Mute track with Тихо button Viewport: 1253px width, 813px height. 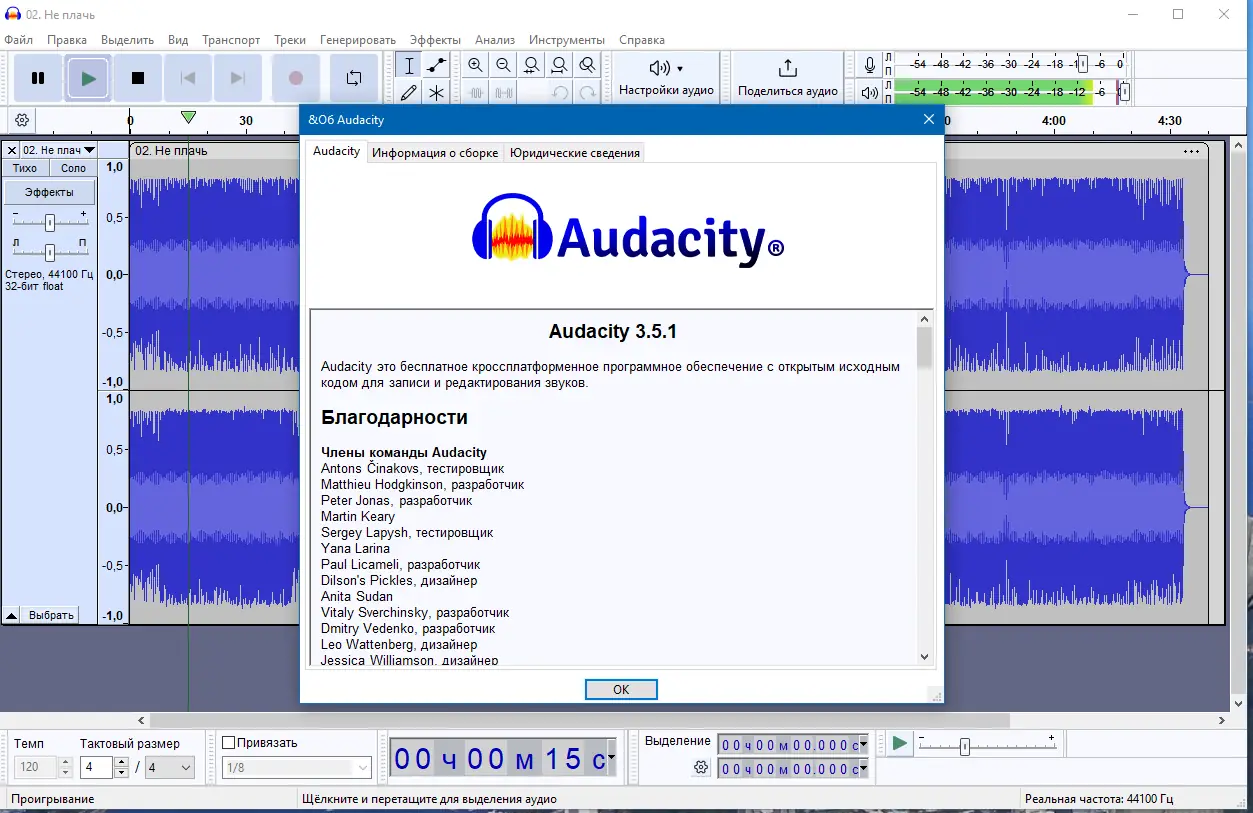25,168
